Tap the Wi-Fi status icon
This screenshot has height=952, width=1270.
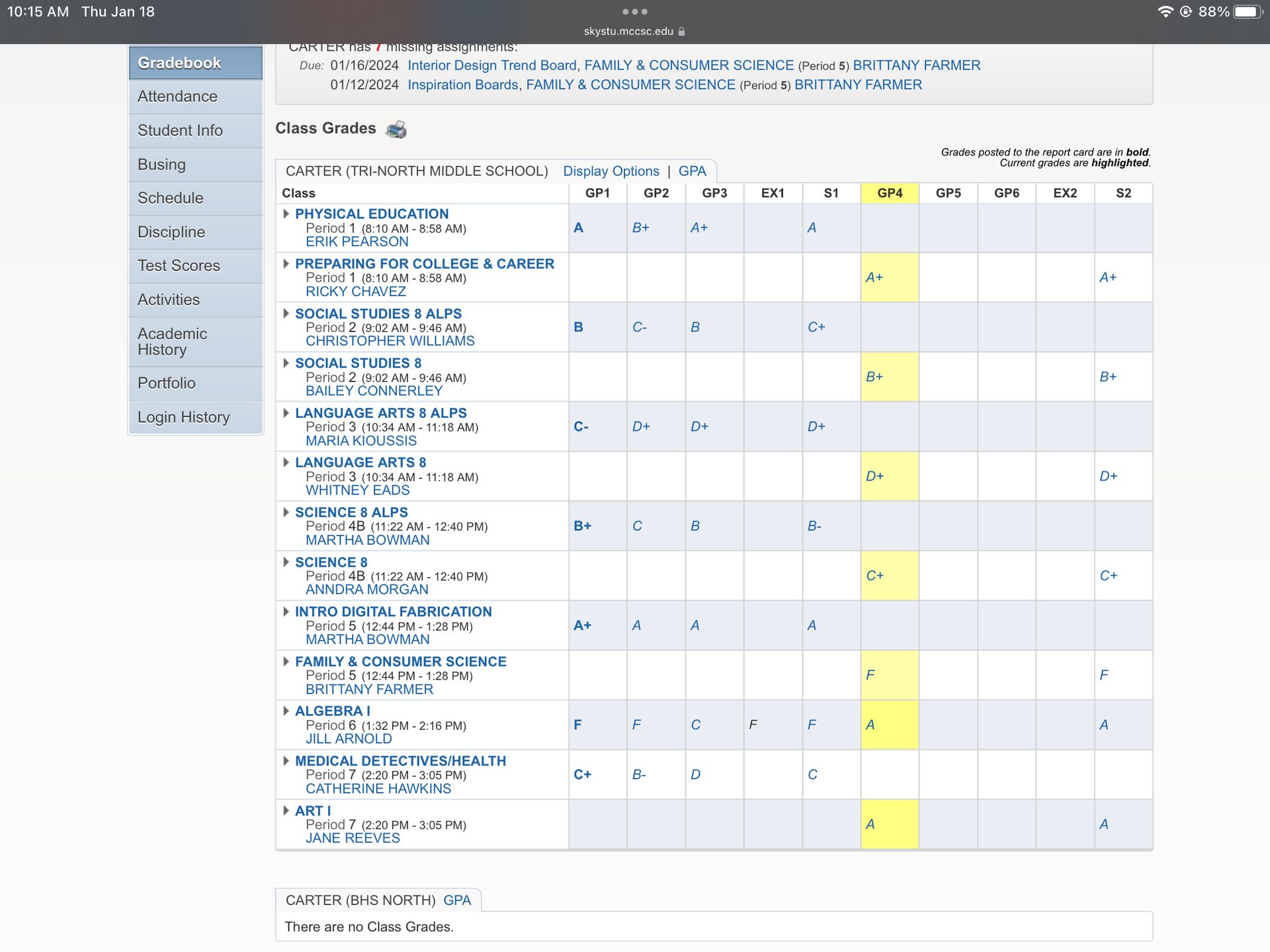(1165, 12)
